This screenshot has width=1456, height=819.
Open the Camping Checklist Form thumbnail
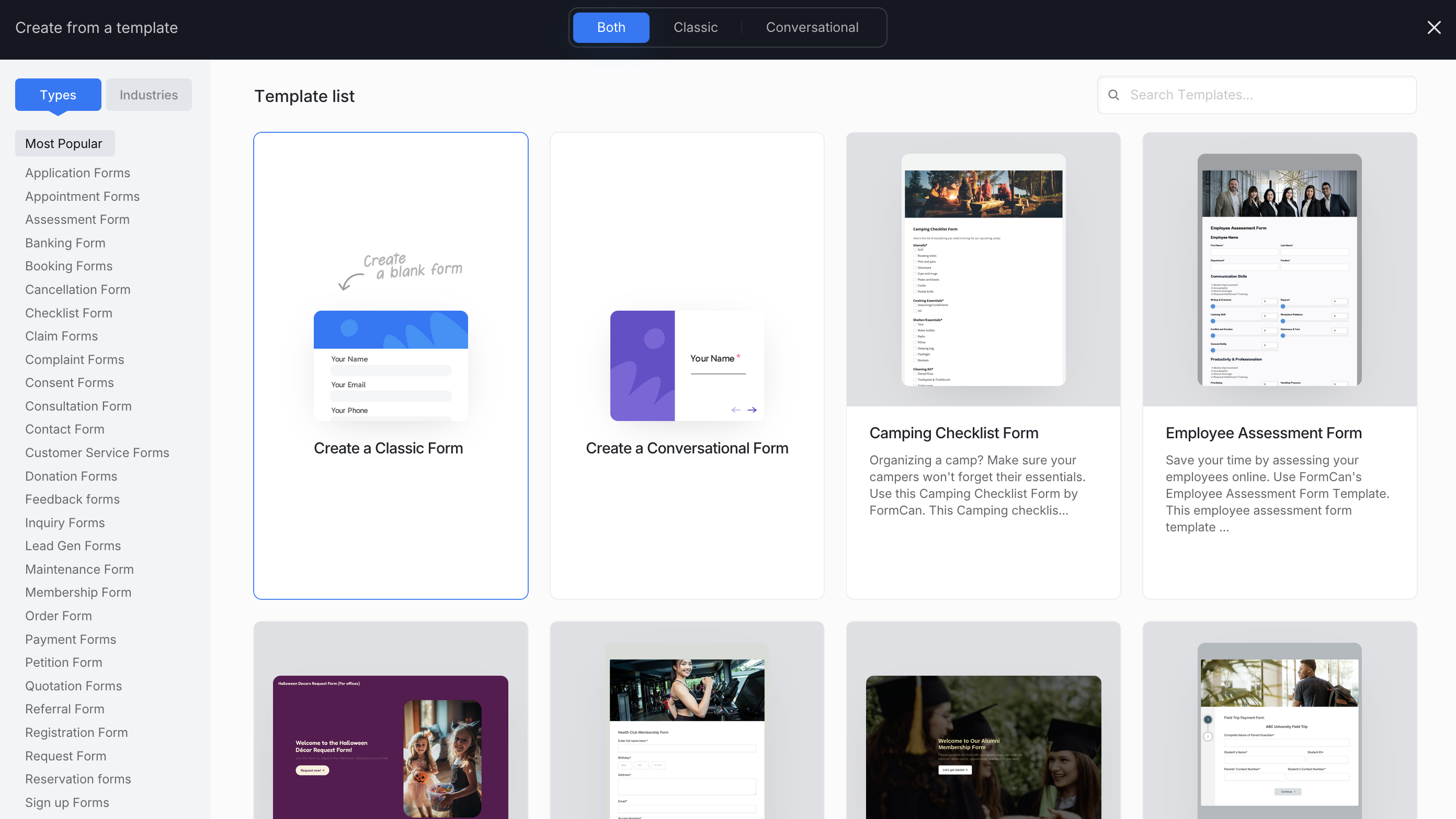point(983,270)
